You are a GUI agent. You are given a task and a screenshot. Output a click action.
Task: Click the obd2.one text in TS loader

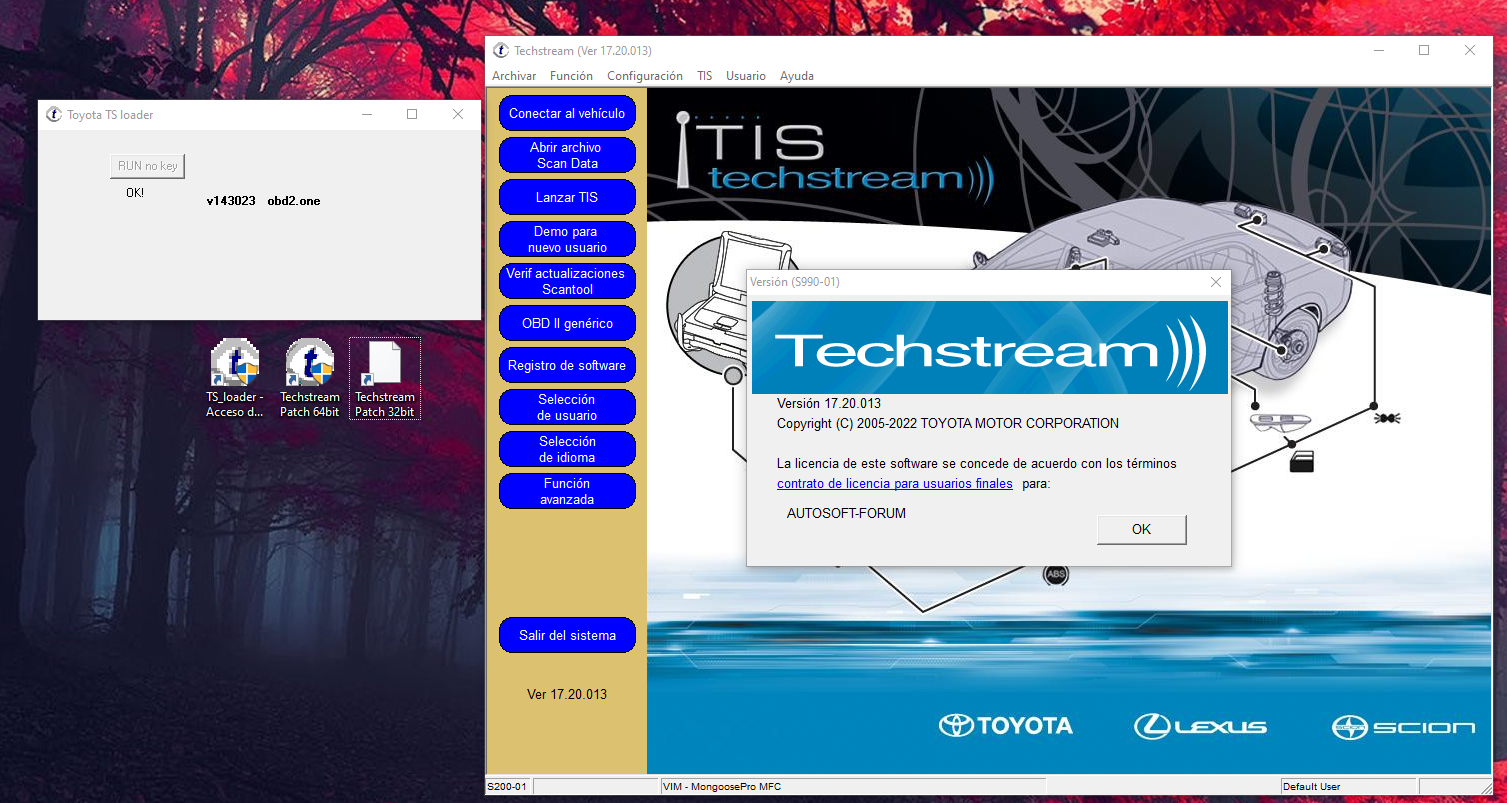pos(294,201)
